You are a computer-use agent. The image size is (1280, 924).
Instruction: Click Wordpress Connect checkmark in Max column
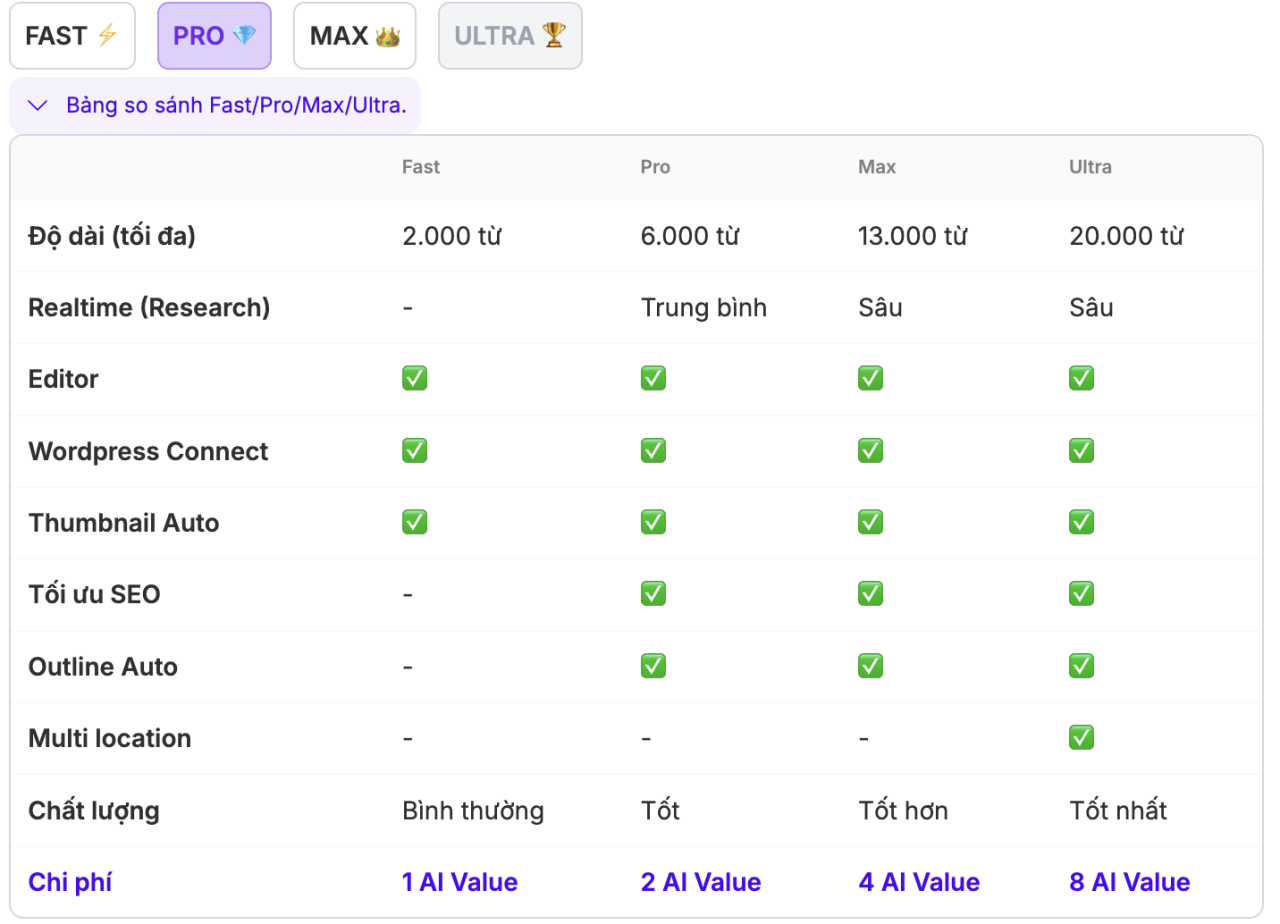(x=870, y=451)
